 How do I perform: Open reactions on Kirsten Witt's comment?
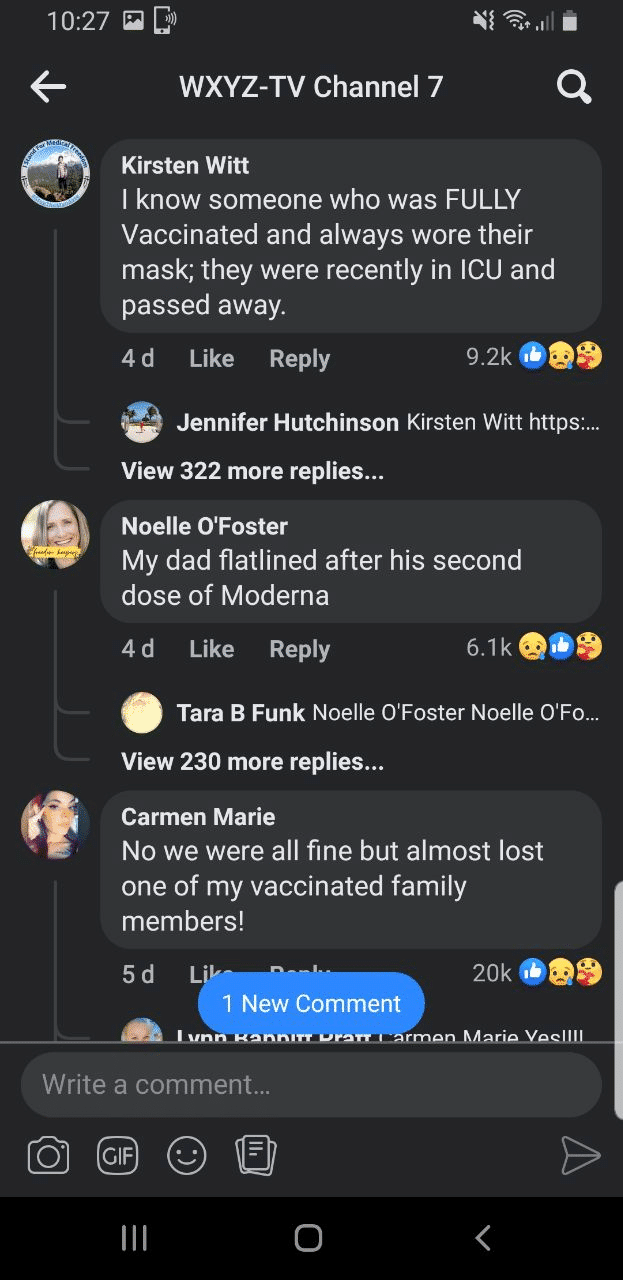(x=560, y=356)
